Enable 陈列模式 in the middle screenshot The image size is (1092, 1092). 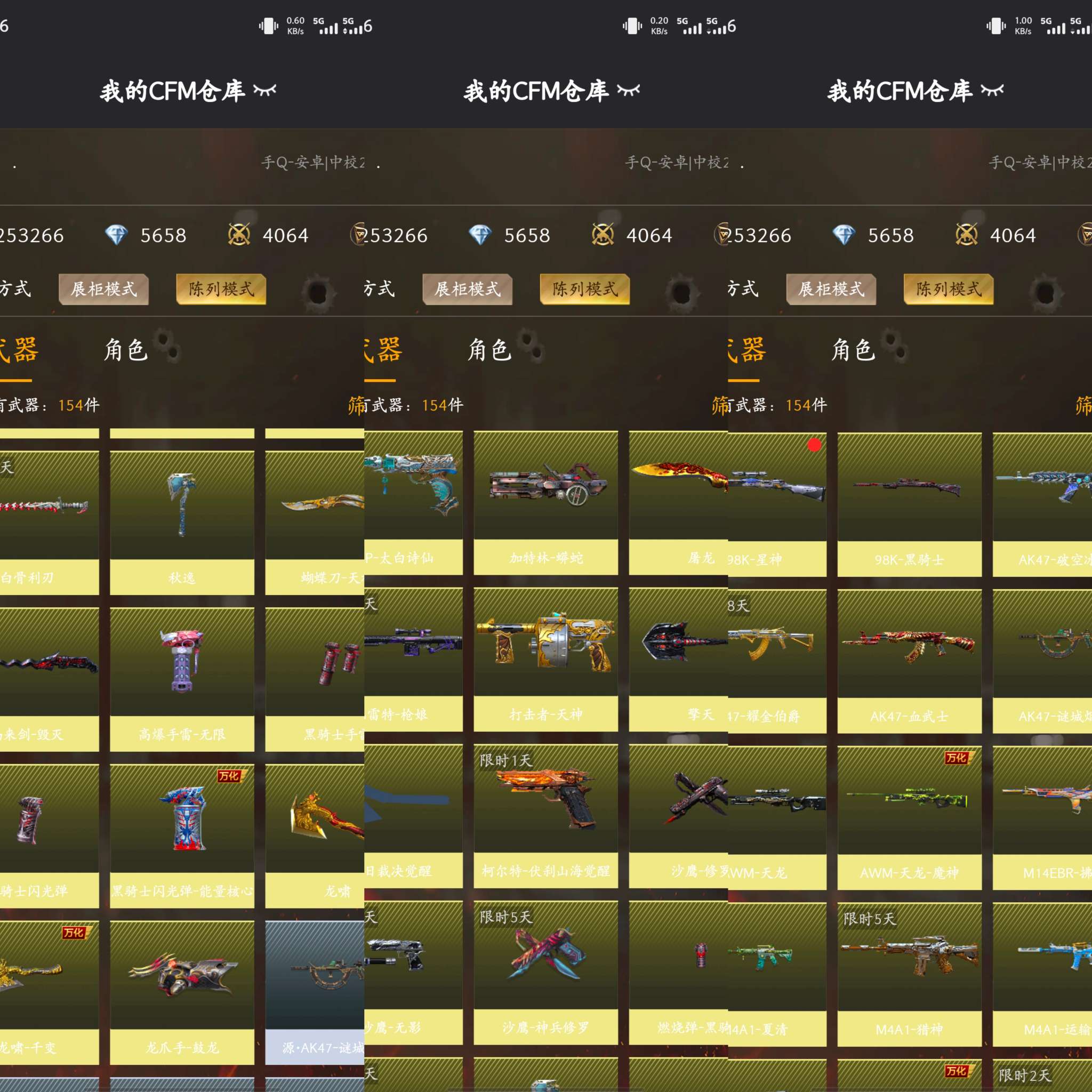click(x=584, y=289)
